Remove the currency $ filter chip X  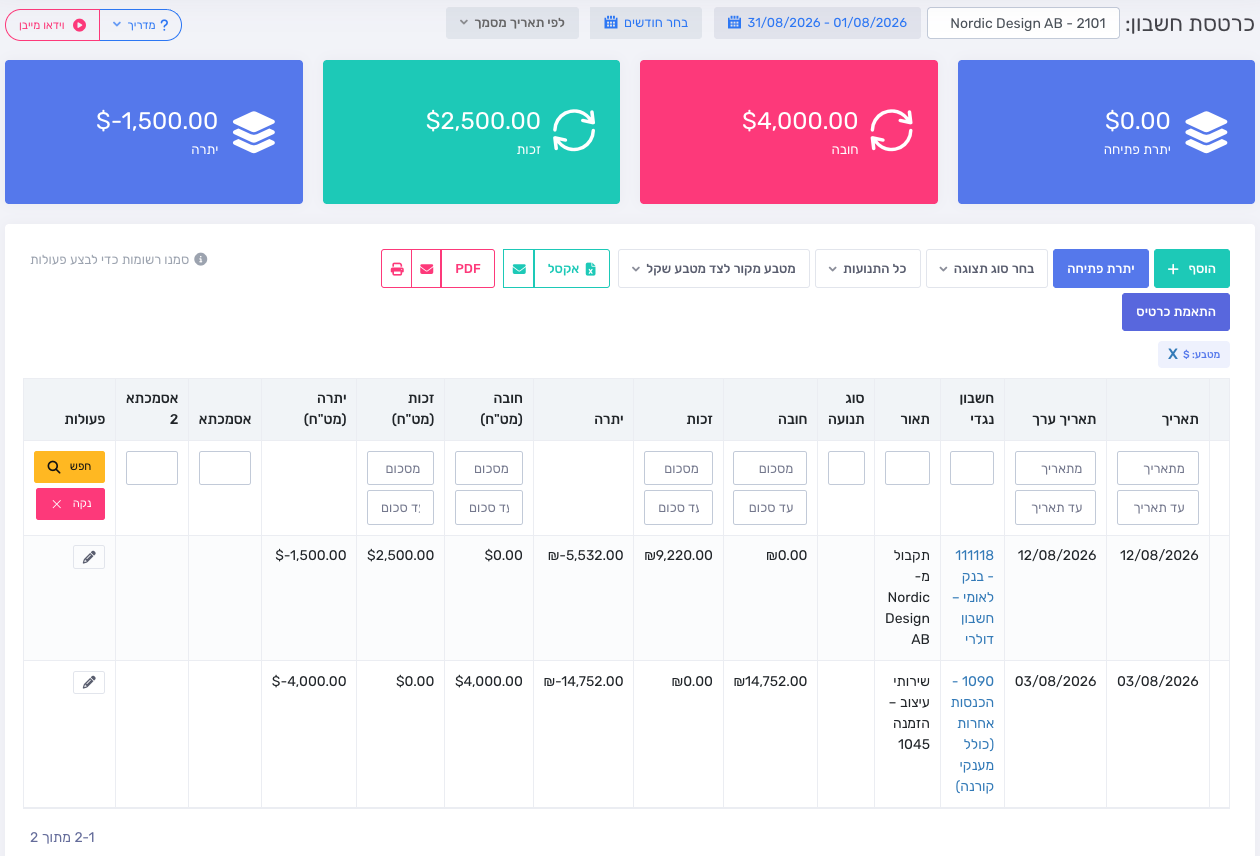click(x=1173, y=354)
